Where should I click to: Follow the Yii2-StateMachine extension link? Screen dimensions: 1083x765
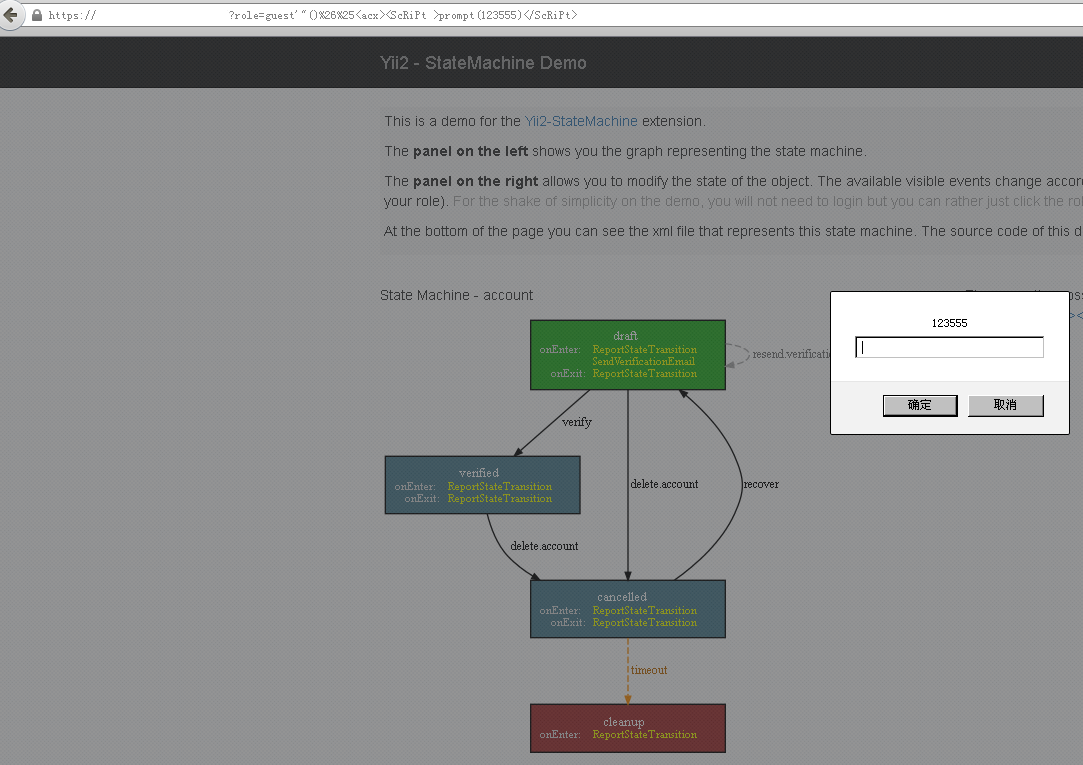[x=581, y=121]
